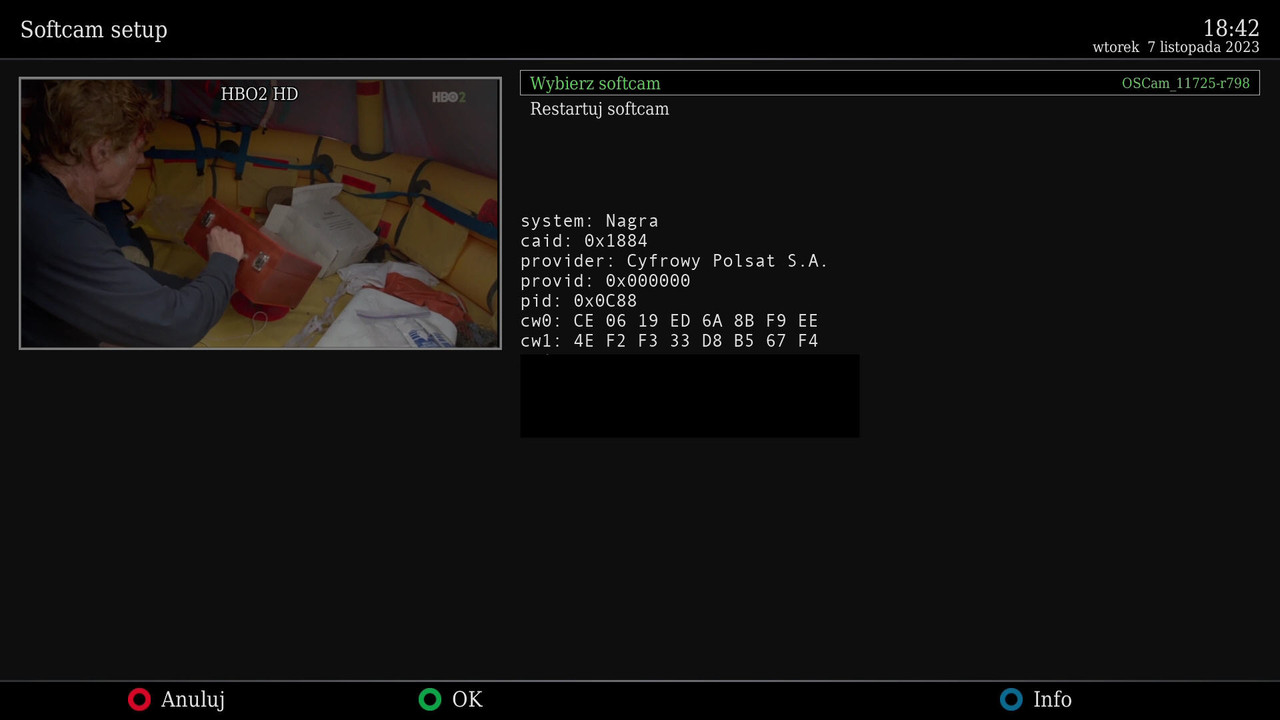
Task: Choose the Restartuj softcam menu entry
Action: tap(599, 109)
